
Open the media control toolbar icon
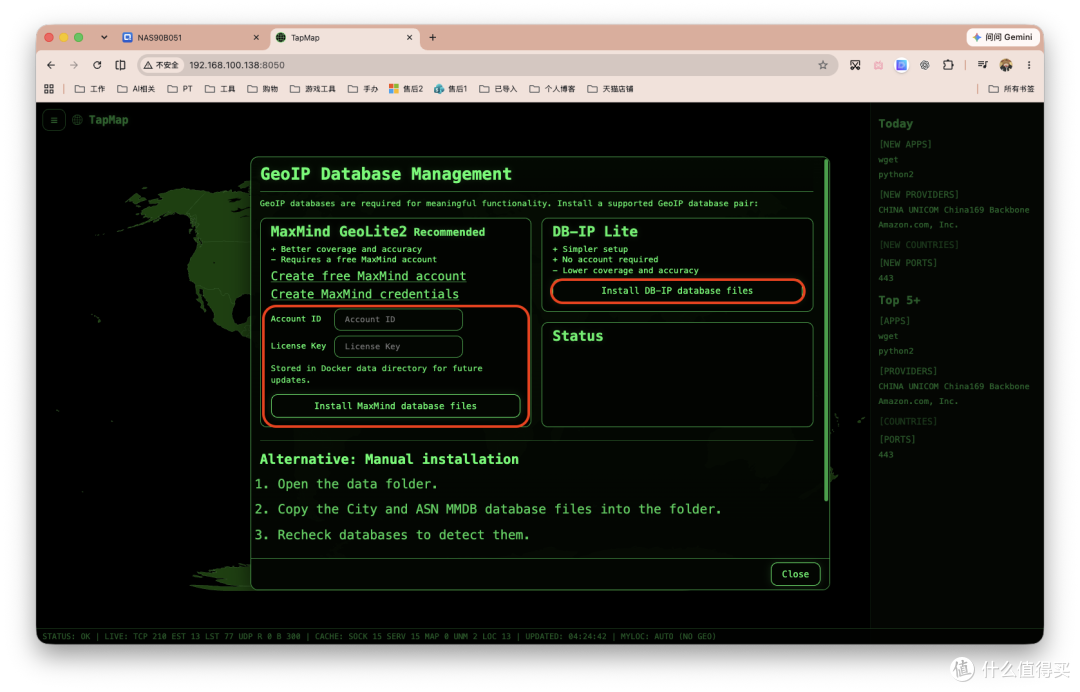click(x=983, y=65)
